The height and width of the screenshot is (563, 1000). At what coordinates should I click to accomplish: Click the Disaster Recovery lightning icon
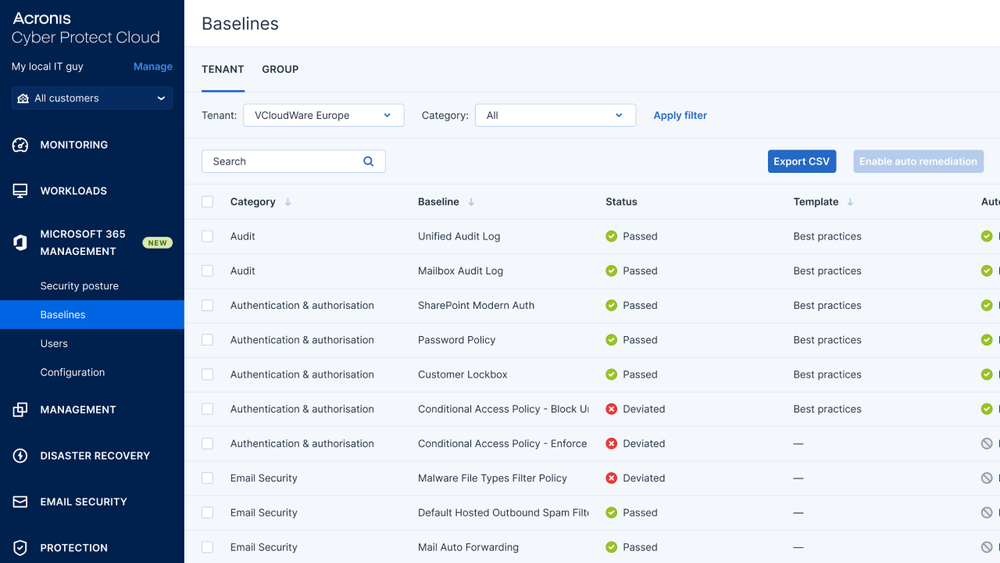click(20, 455)
